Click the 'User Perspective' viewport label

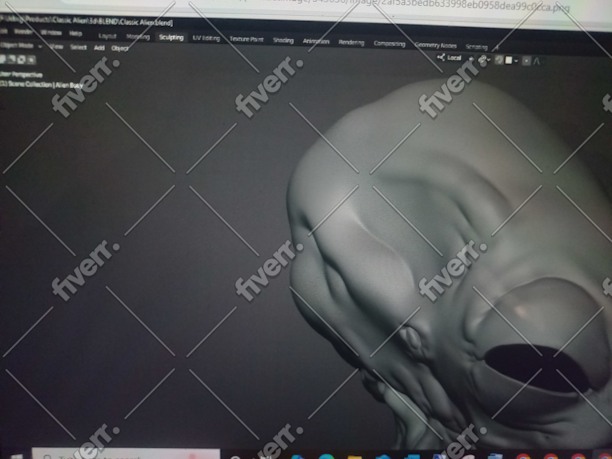(x=21, y=75)
